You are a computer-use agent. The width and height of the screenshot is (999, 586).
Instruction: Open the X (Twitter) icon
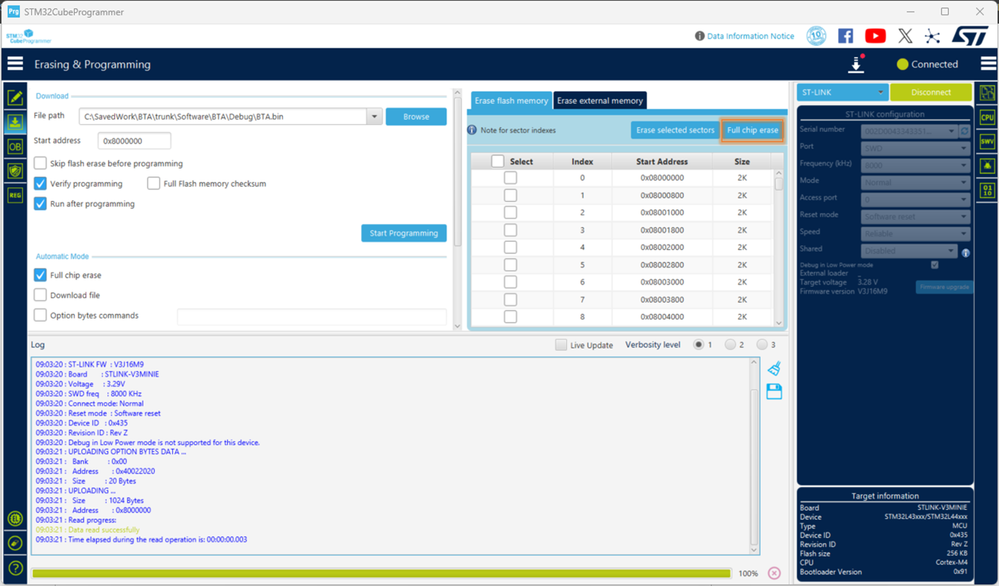click(x=905, y=36)
